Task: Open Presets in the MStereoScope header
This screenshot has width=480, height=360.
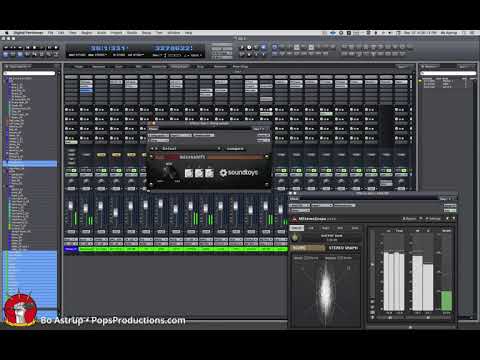Action: [x=410, y=219]
